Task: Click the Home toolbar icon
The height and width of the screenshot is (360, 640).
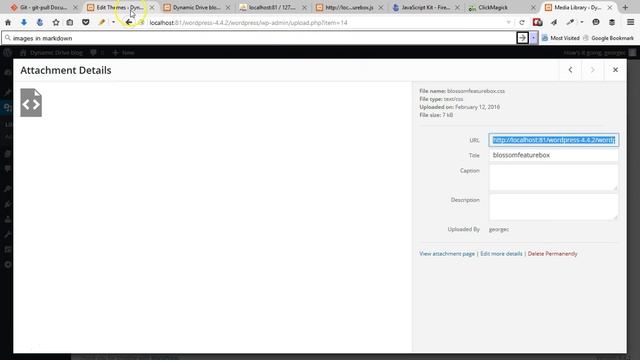Action: coord(8,22)
